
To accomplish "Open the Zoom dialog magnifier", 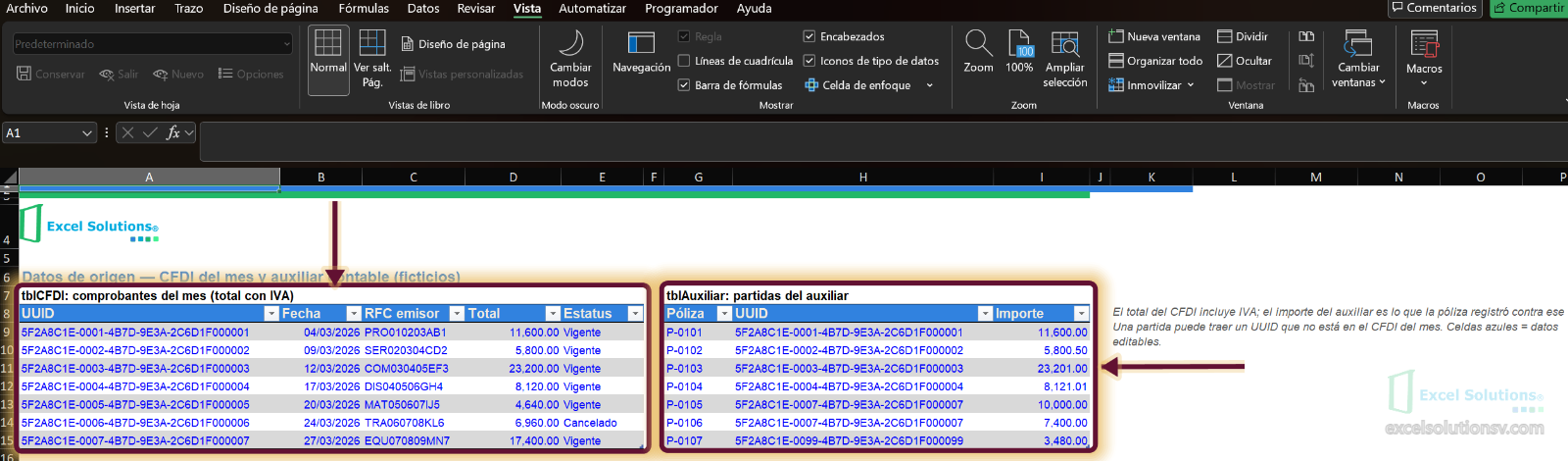I will (x=978, y=52).
